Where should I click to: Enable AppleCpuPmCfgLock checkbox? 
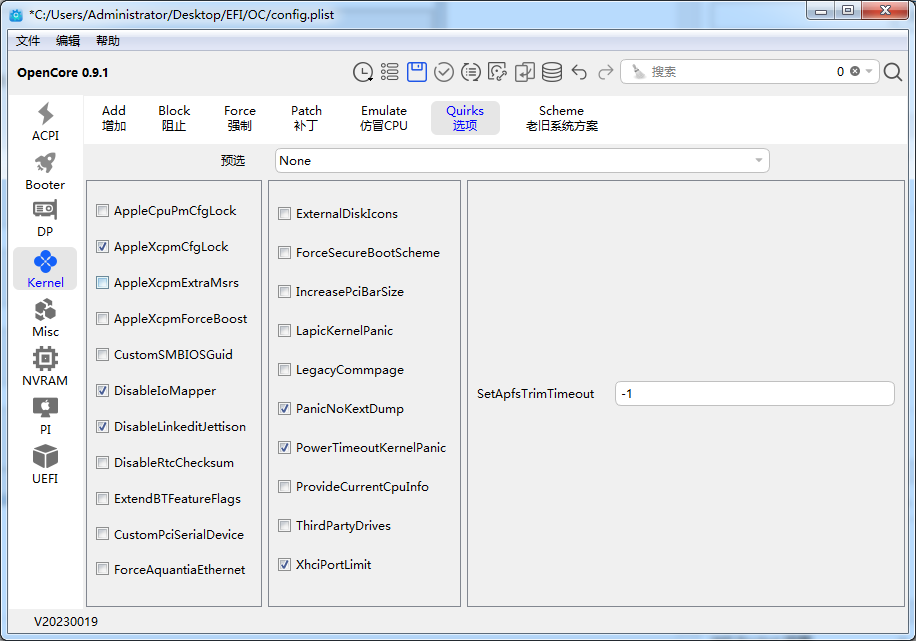click(x=103, y=211)
